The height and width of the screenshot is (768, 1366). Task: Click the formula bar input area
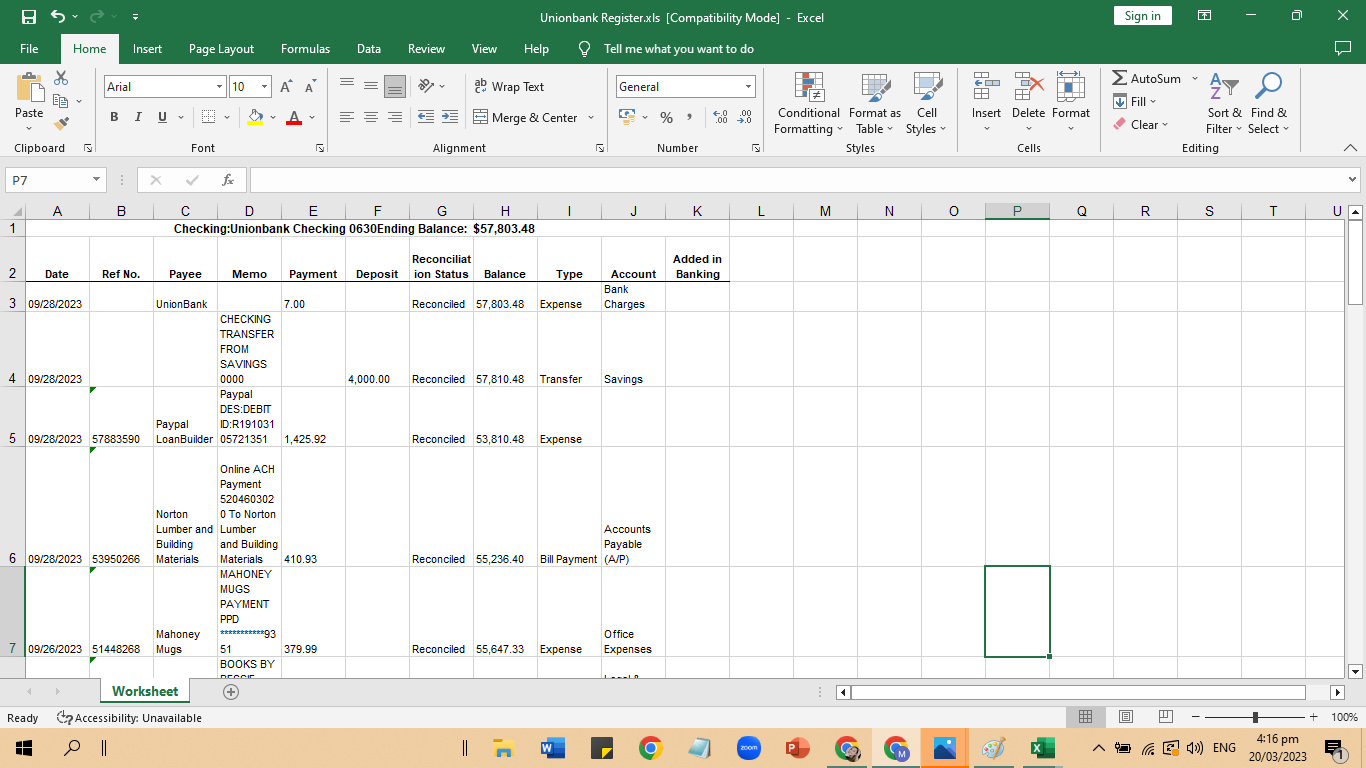point(796,180)
